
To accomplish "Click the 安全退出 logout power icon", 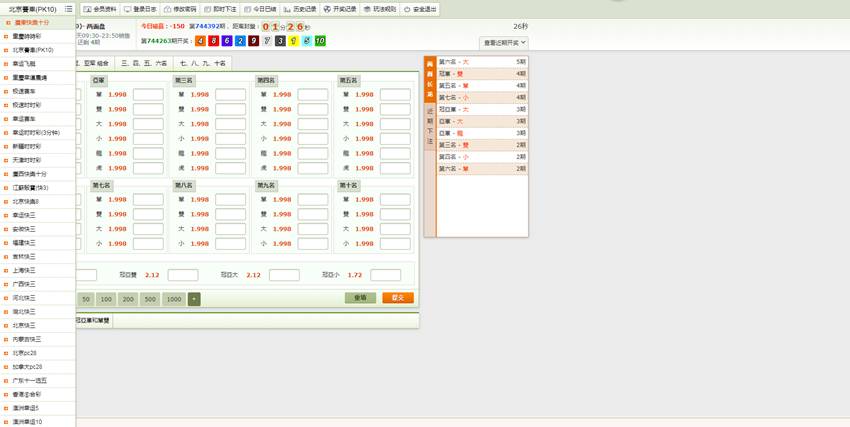I will point(407,9).
